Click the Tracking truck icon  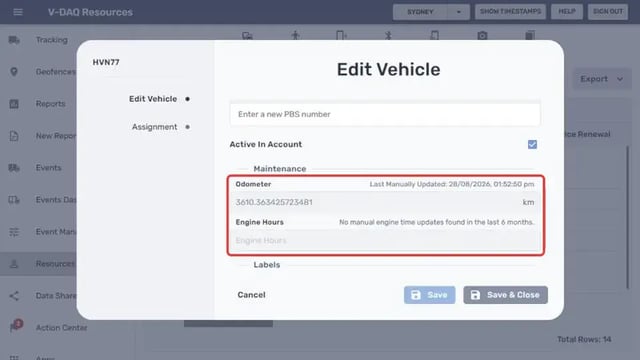14,40
